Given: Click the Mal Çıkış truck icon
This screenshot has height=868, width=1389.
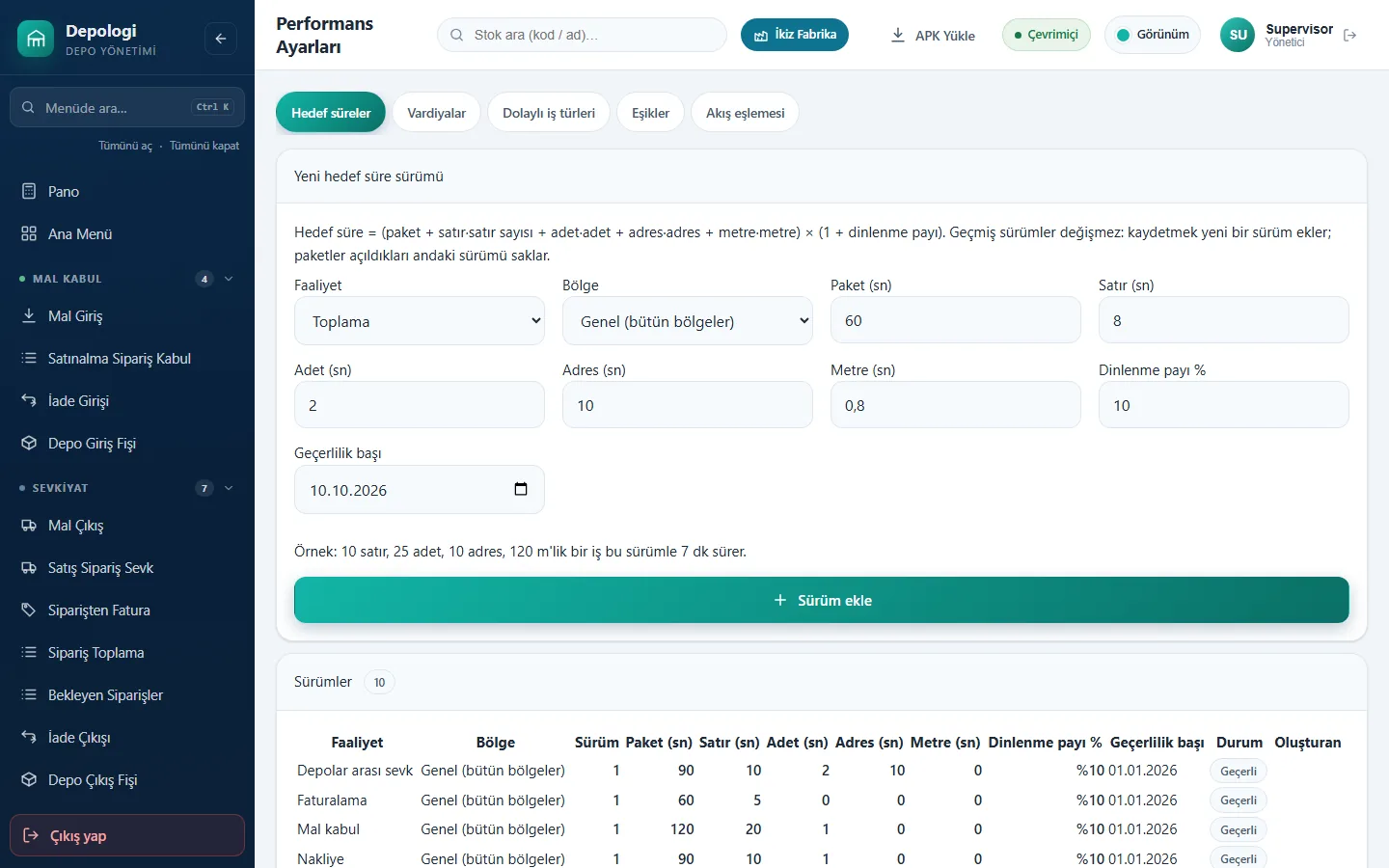Looking at the screenshot, I should click(x=29, y=525).
